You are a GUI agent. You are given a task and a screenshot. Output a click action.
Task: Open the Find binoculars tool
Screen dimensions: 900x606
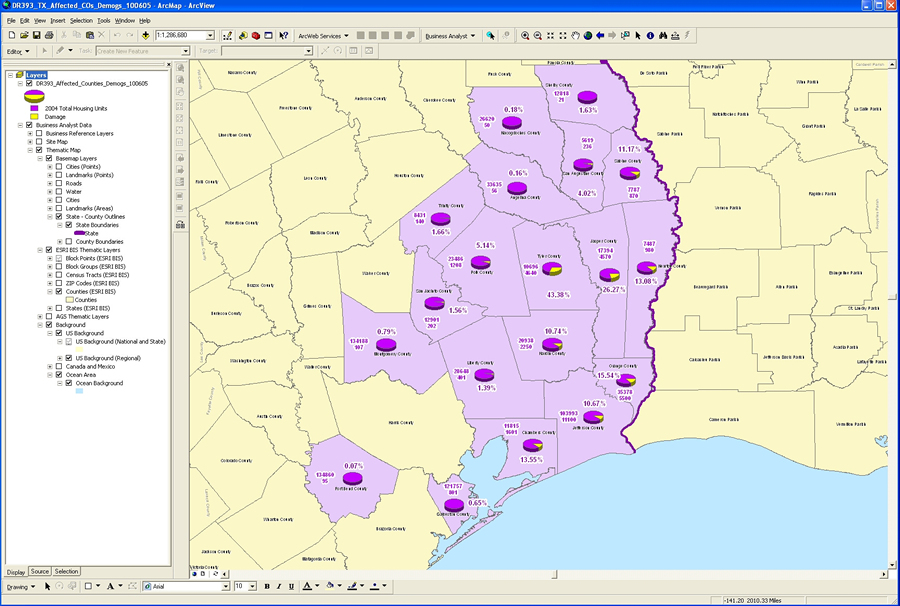(x=663, y=36)
